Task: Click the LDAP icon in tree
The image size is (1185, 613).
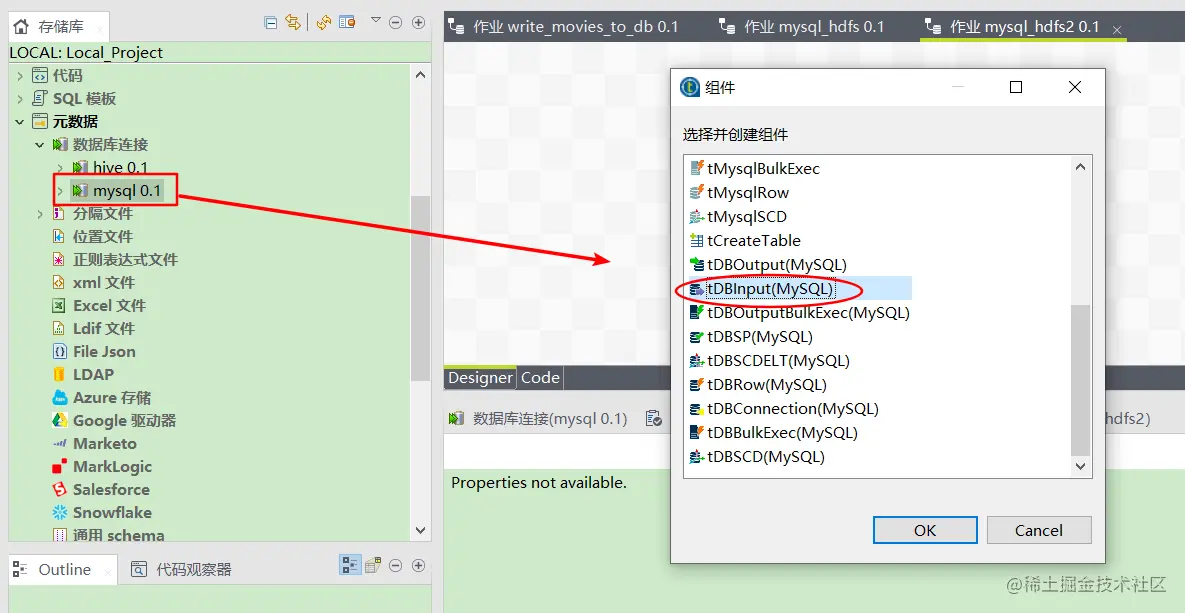Action: pyautogui.click(x=59, y=374)
